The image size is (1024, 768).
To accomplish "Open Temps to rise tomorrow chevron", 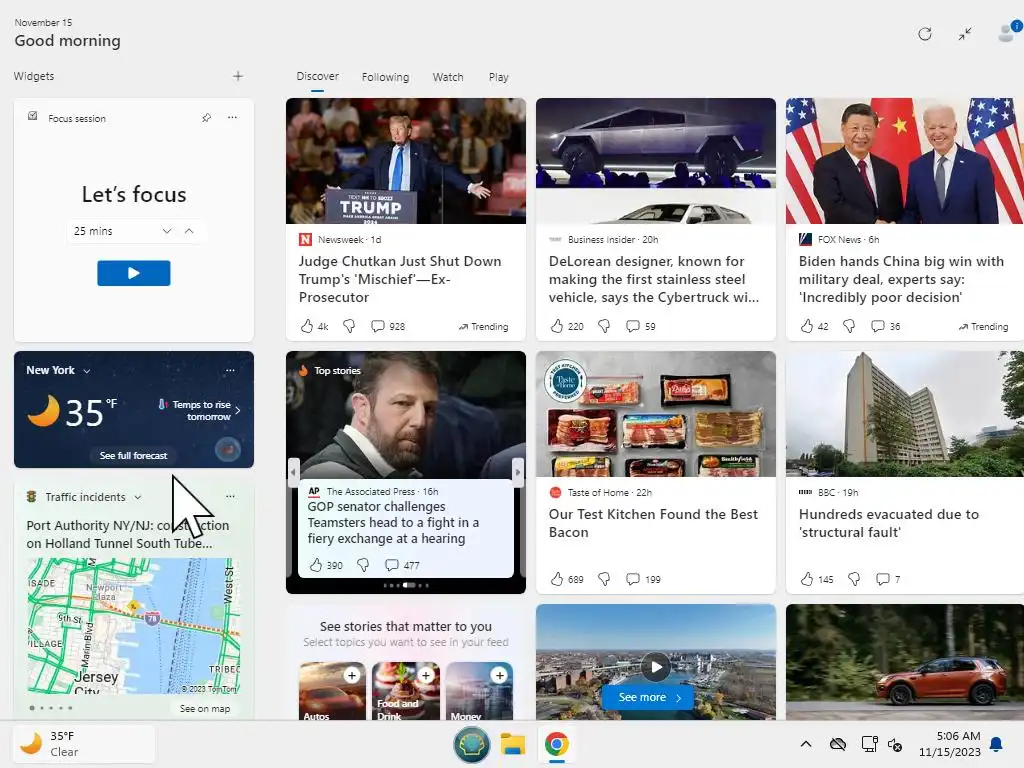I will pyautogui.click(x=238, y=410).
